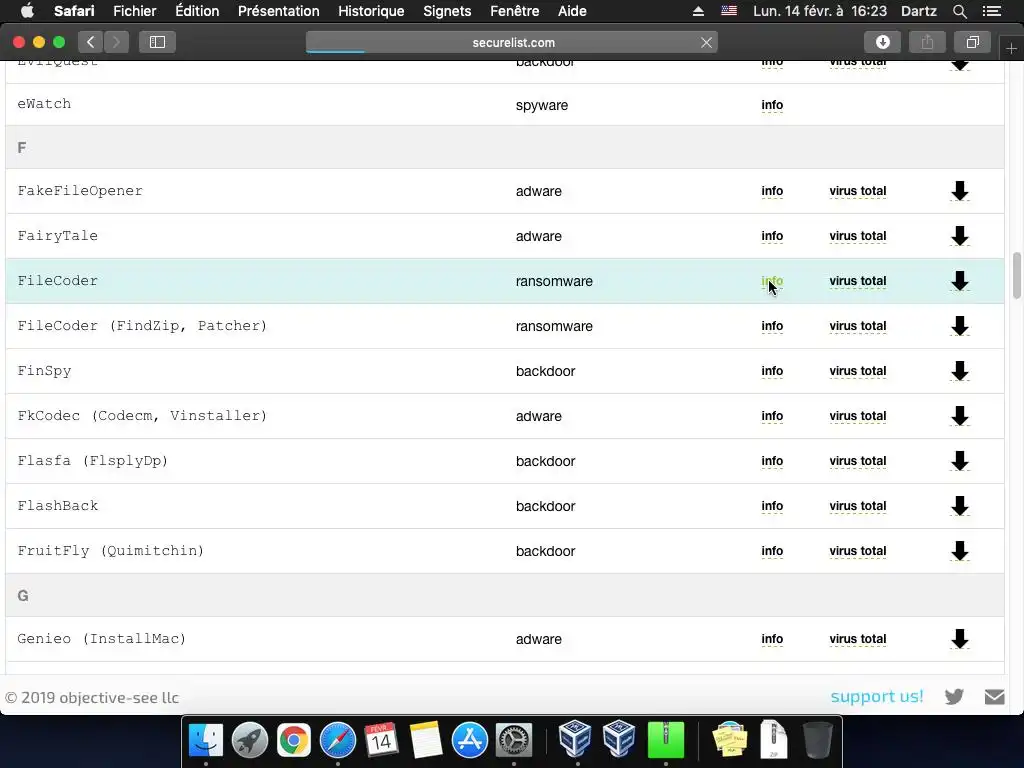
Task: Open the Signets menu
Action: coord(447,11)
